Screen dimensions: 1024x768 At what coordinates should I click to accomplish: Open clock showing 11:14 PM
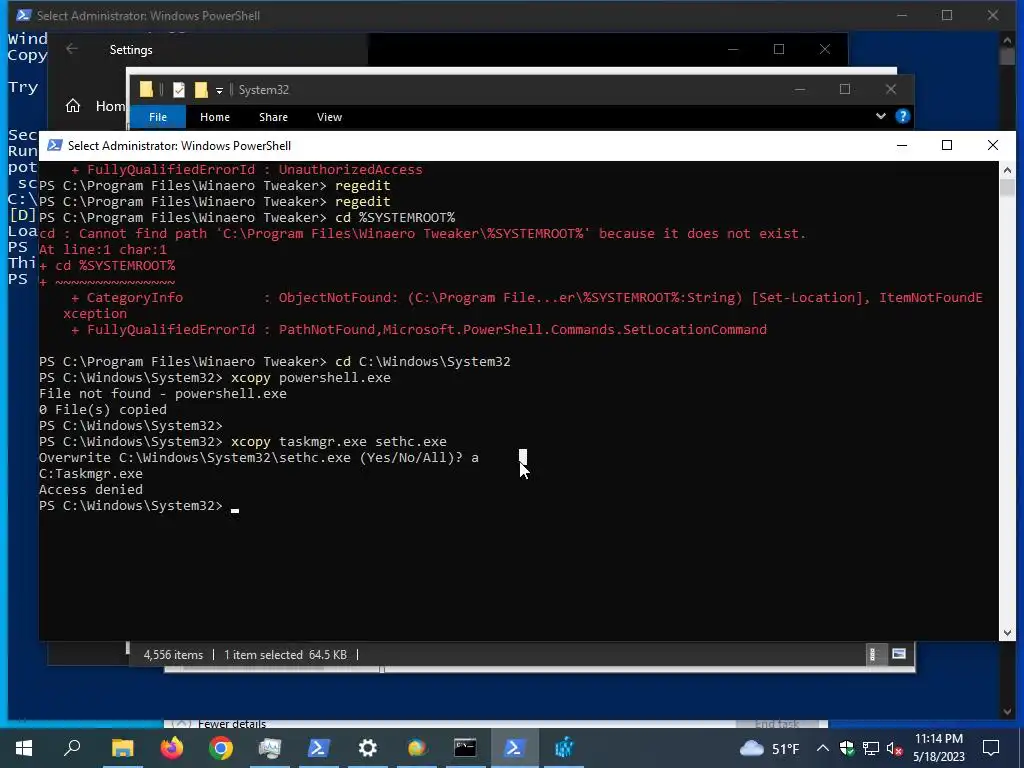click(x=938, y=748)
